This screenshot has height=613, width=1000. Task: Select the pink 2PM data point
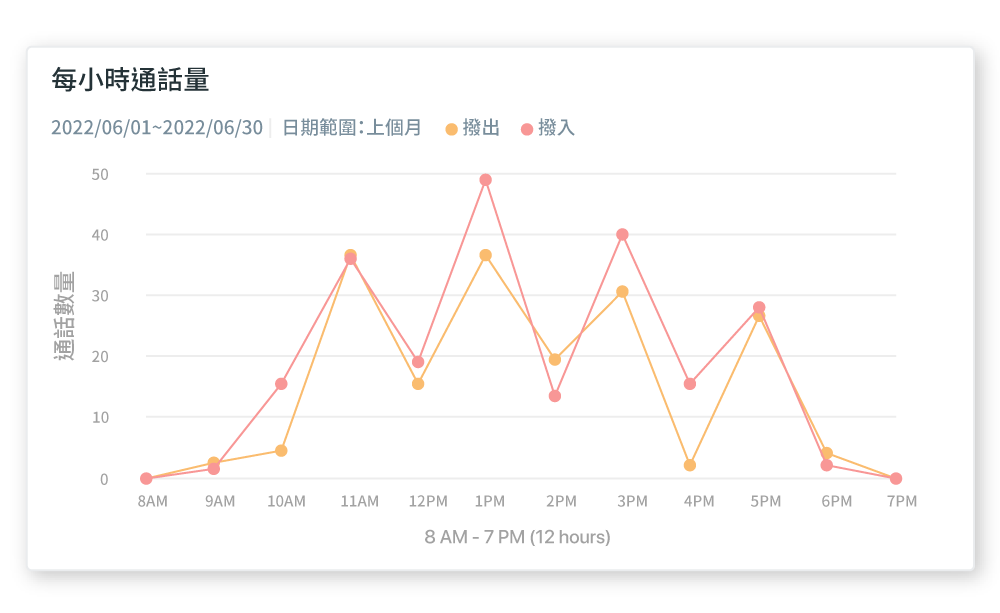pyautogui.click(x=555, y=396)
